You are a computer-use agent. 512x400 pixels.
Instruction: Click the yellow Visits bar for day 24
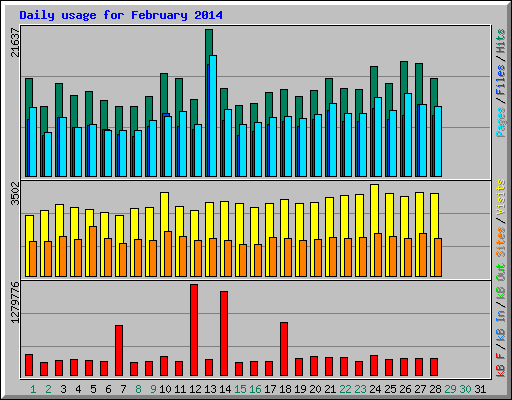[x=374, y=208]
